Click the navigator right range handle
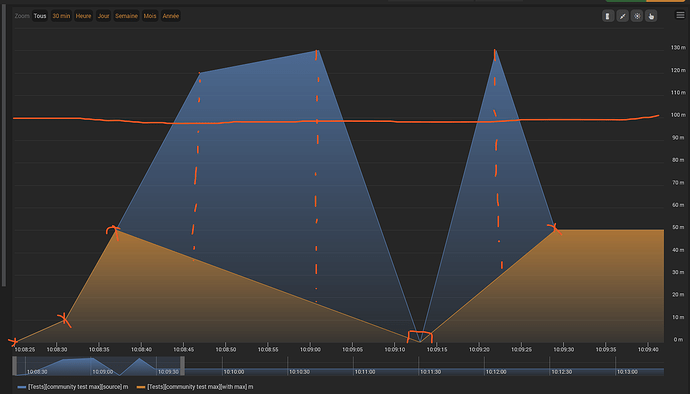Screen dimensions: 690x394 coord(182,366)
